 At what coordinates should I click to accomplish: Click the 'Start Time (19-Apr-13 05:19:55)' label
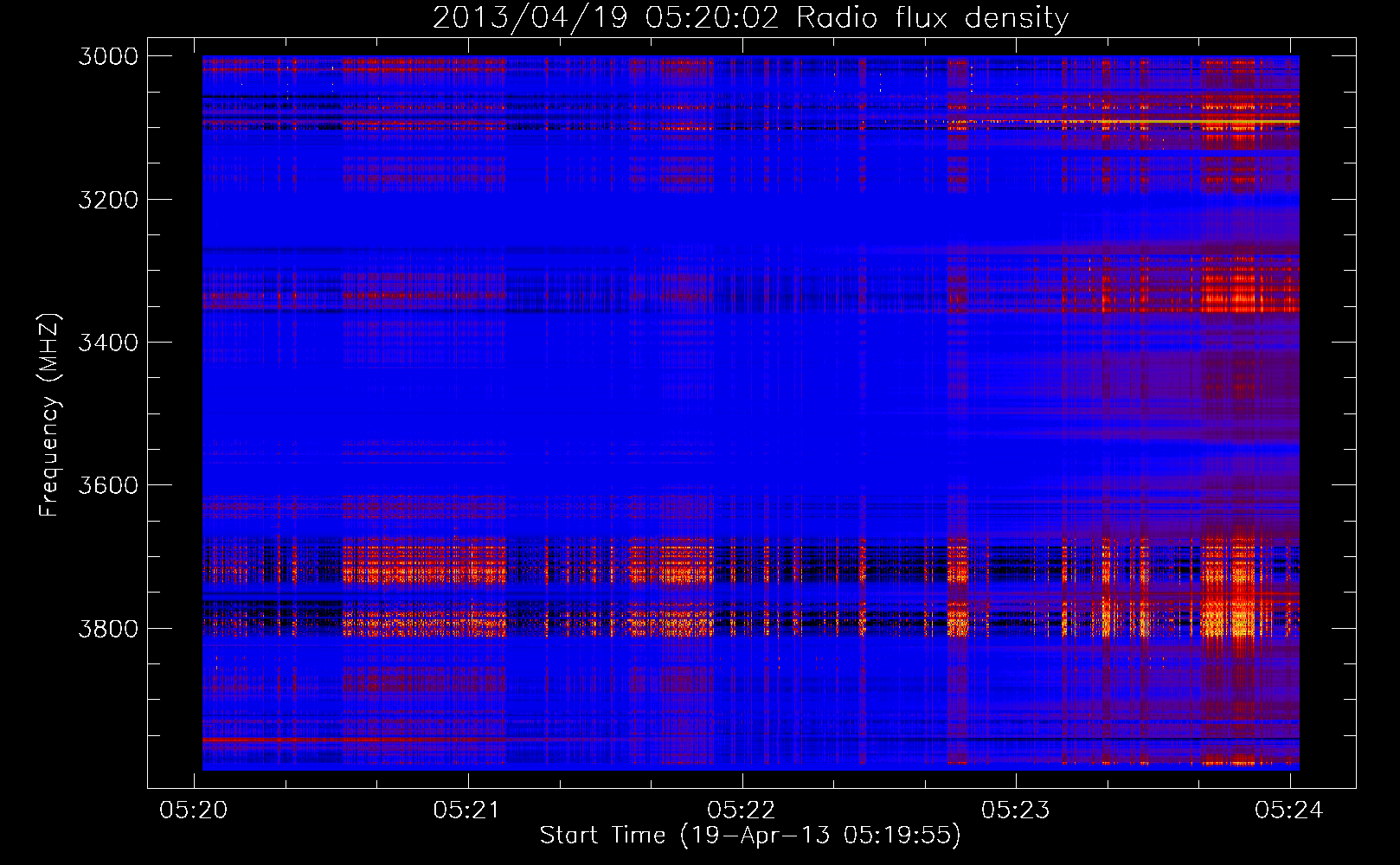coord(750,836)
